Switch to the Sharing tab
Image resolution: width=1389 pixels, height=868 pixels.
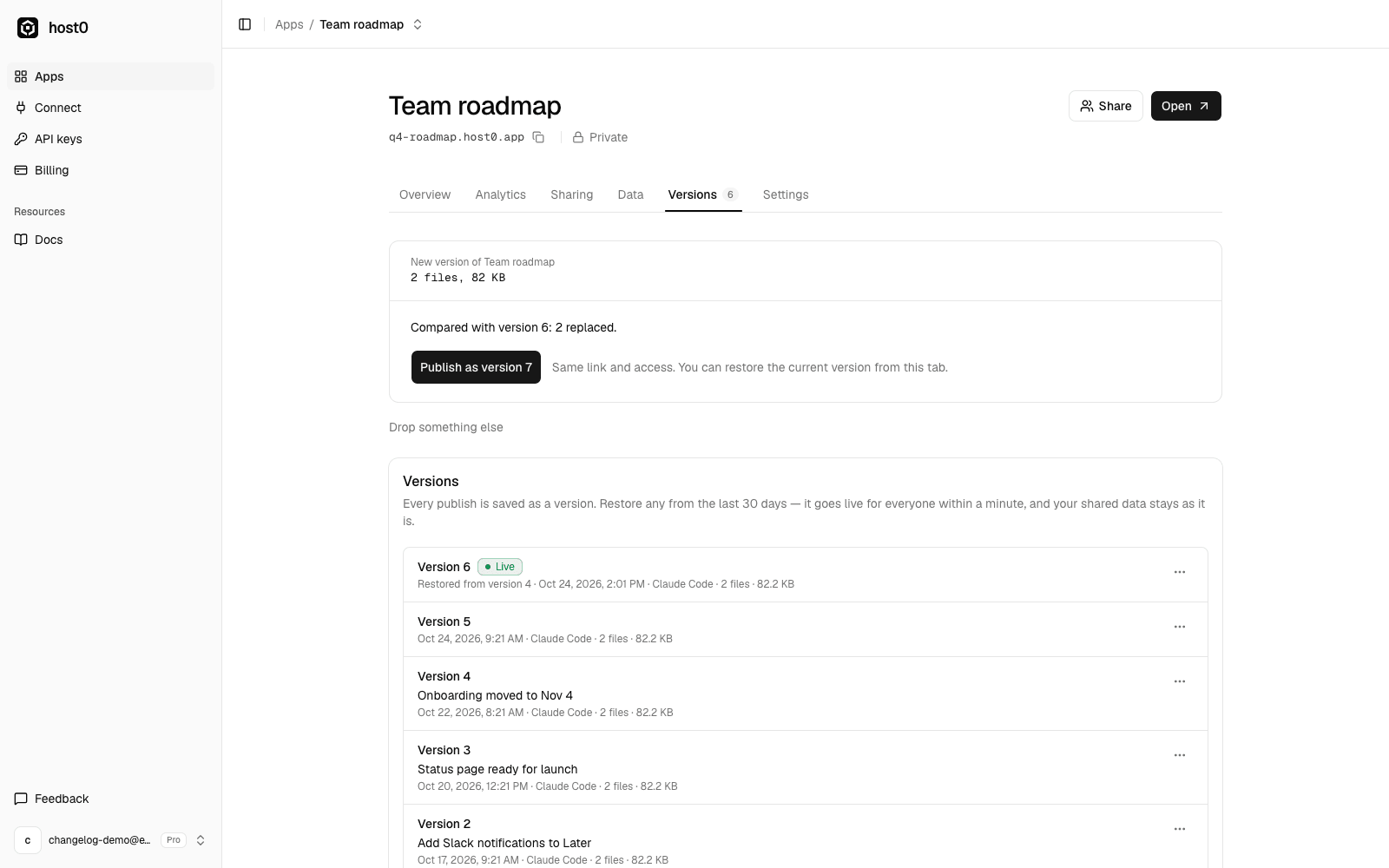tap(571, 194)
